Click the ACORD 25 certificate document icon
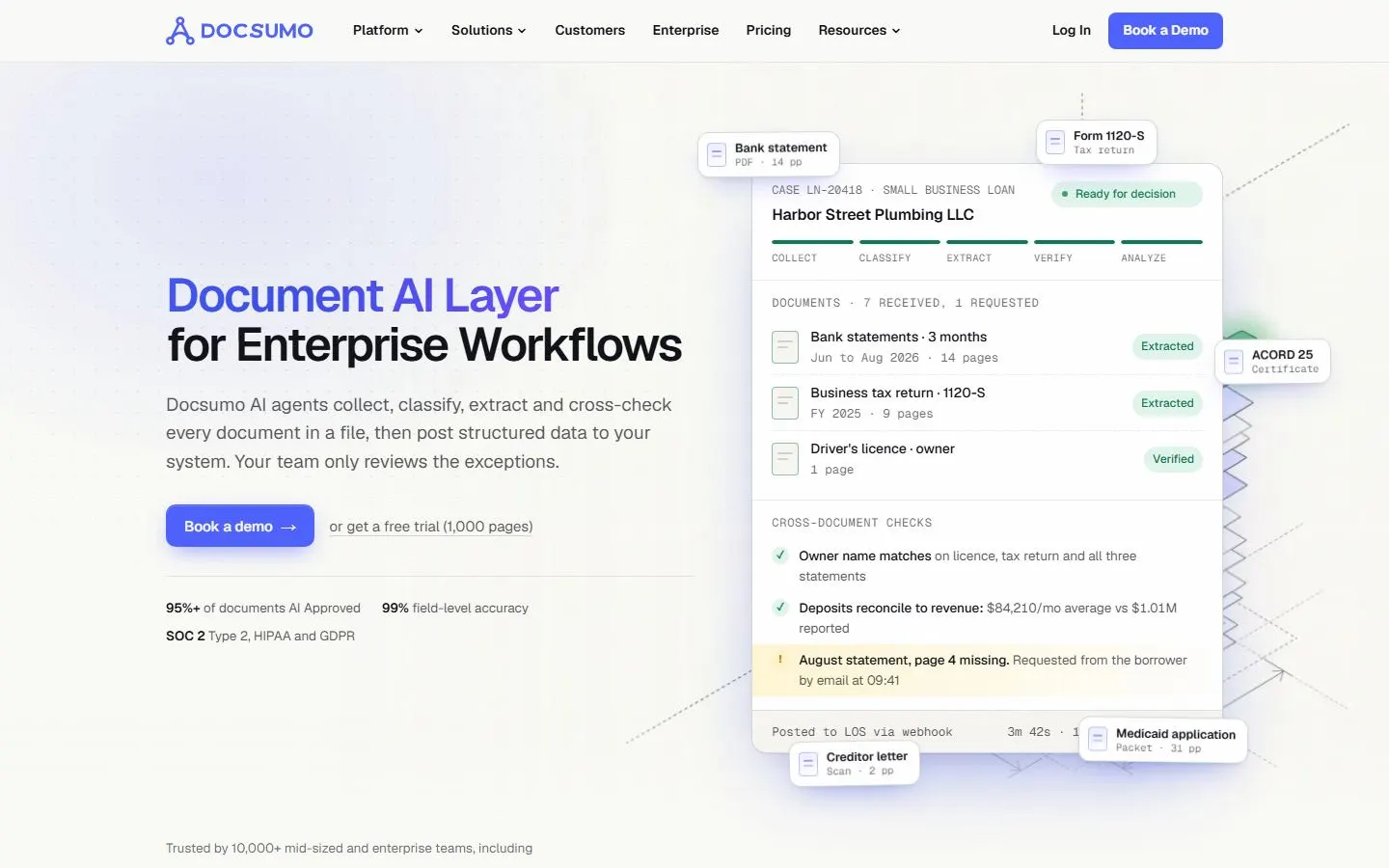 click(x=1234, y=362)
